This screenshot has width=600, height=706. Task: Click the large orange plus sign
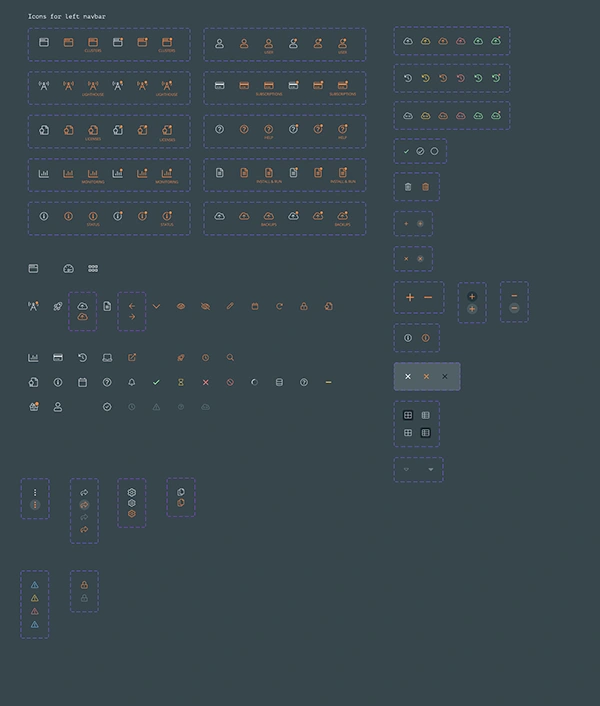410,297
